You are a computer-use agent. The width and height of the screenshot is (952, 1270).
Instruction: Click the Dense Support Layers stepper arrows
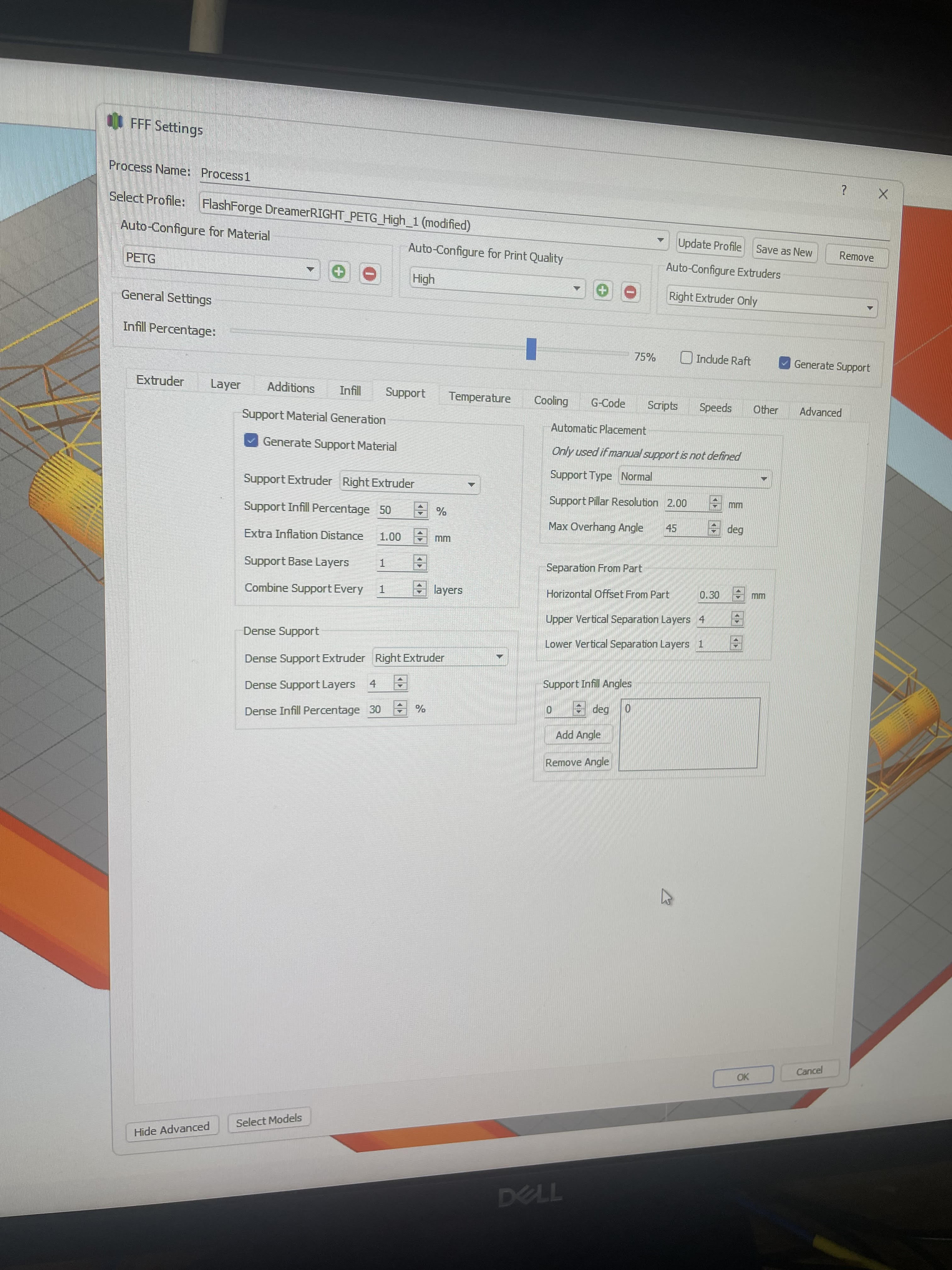(400, 683)
